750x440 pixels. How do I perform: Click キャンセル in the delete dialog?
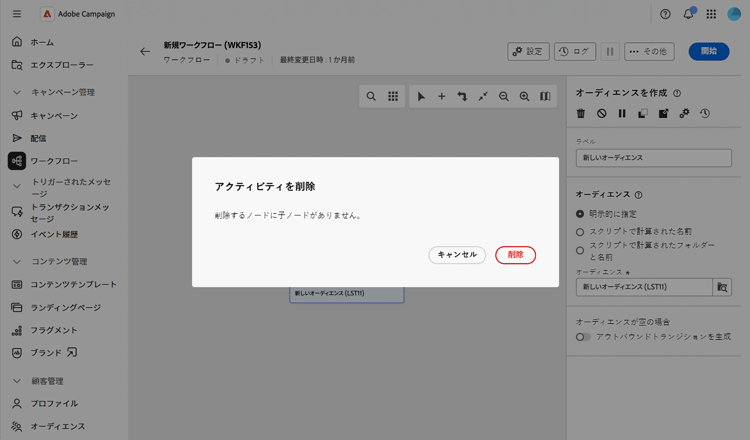pyautogui.click(x=457, y=255)
